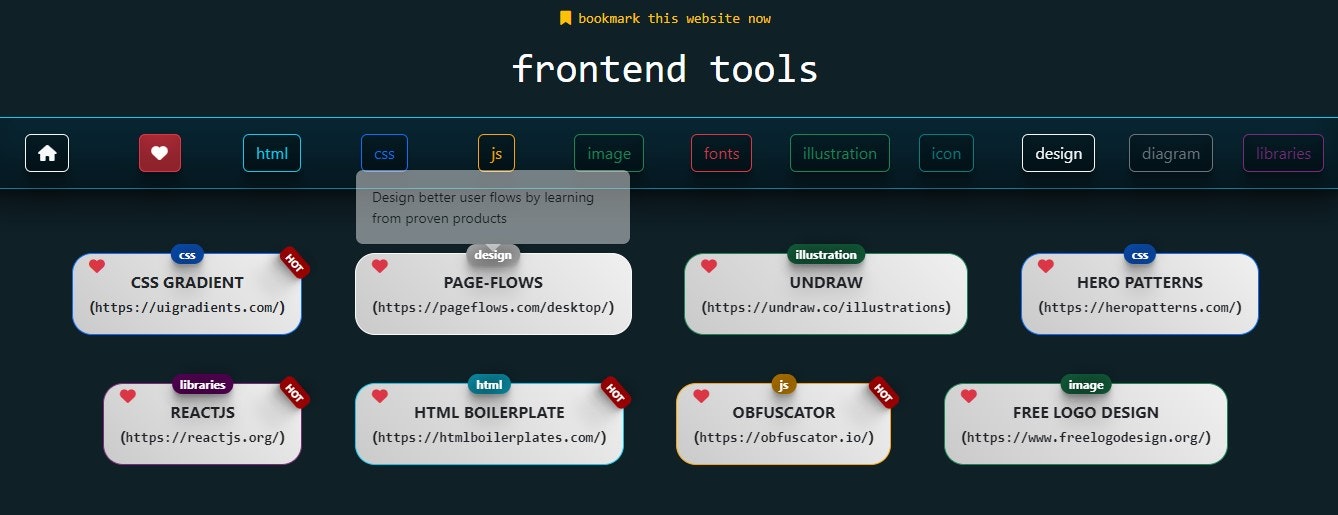Click the bookmark icon at the top
Screen dimensions: 1338x515
click(566, 18)
